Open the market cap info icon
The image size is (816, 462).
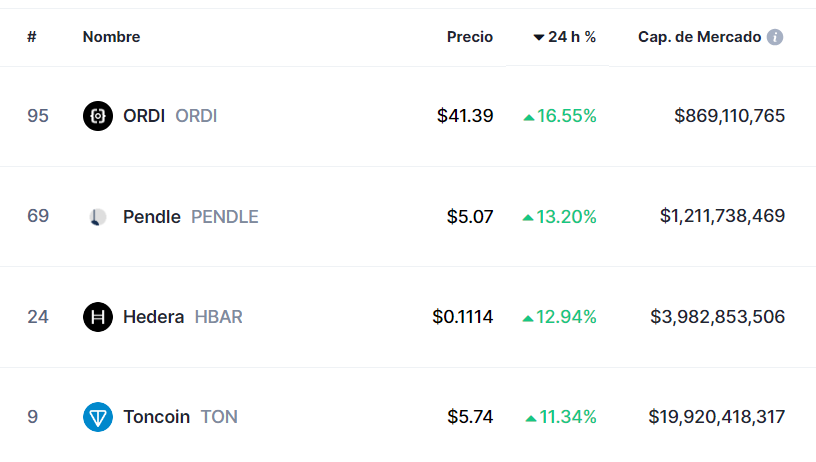(x=775, y=37)
